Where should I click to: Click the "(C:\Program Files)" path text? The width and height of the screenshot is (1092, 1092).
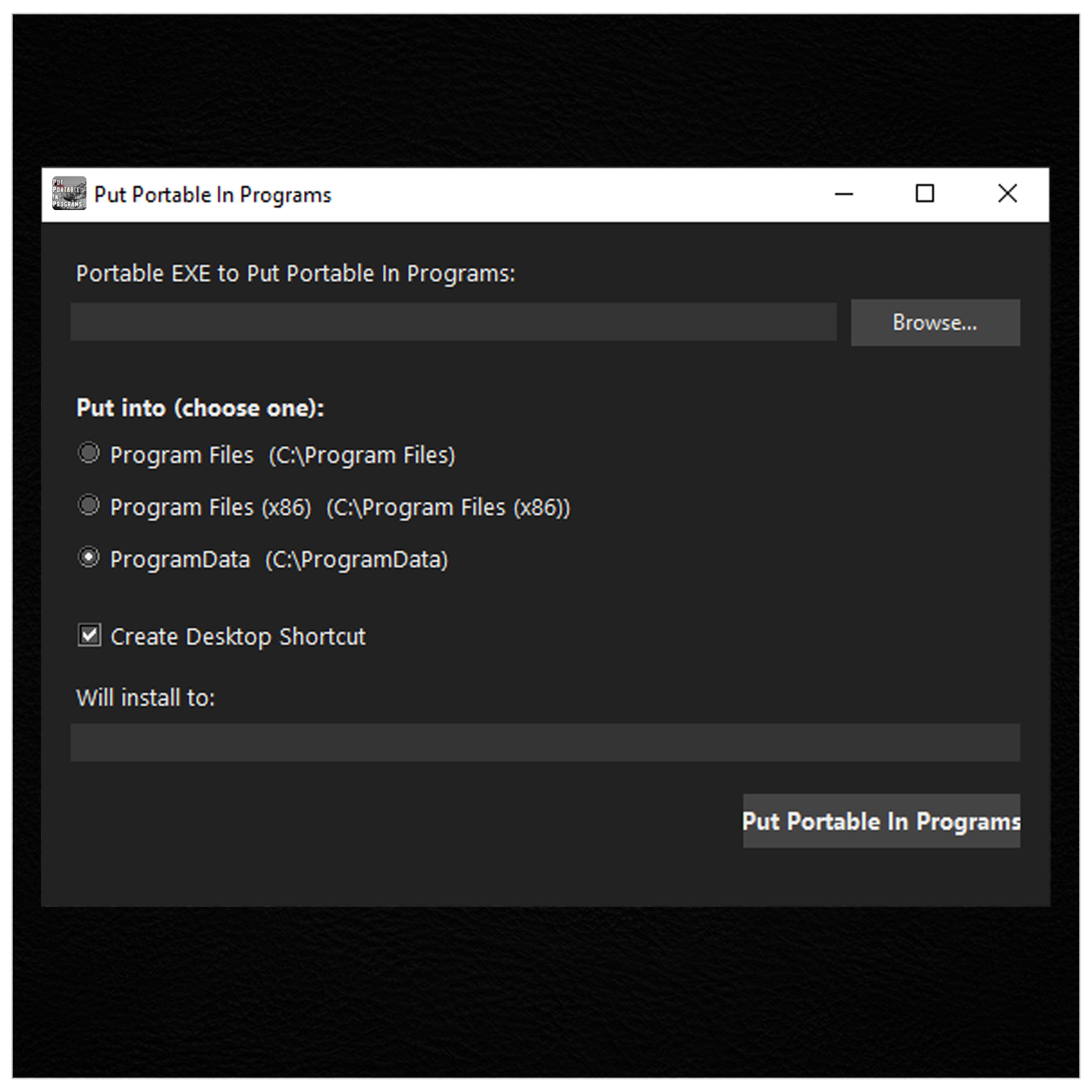362,455
